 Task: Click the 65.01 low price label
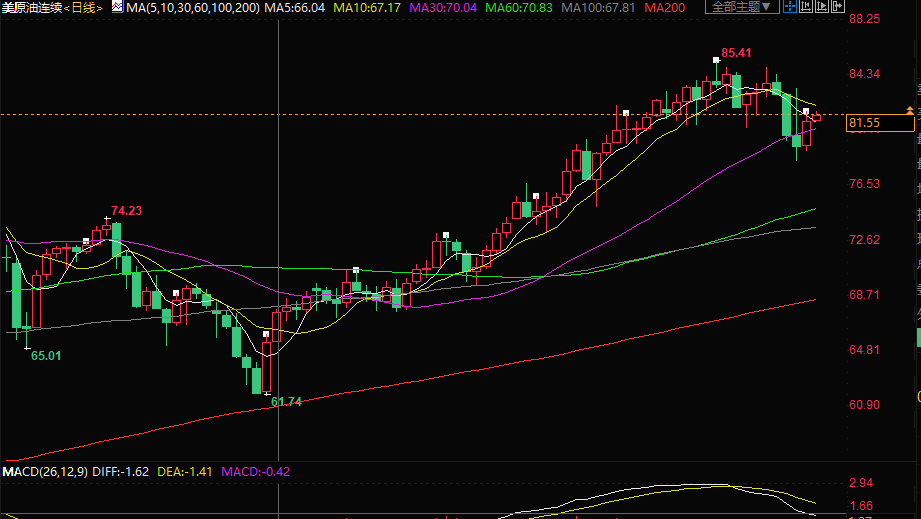point(46,355)
